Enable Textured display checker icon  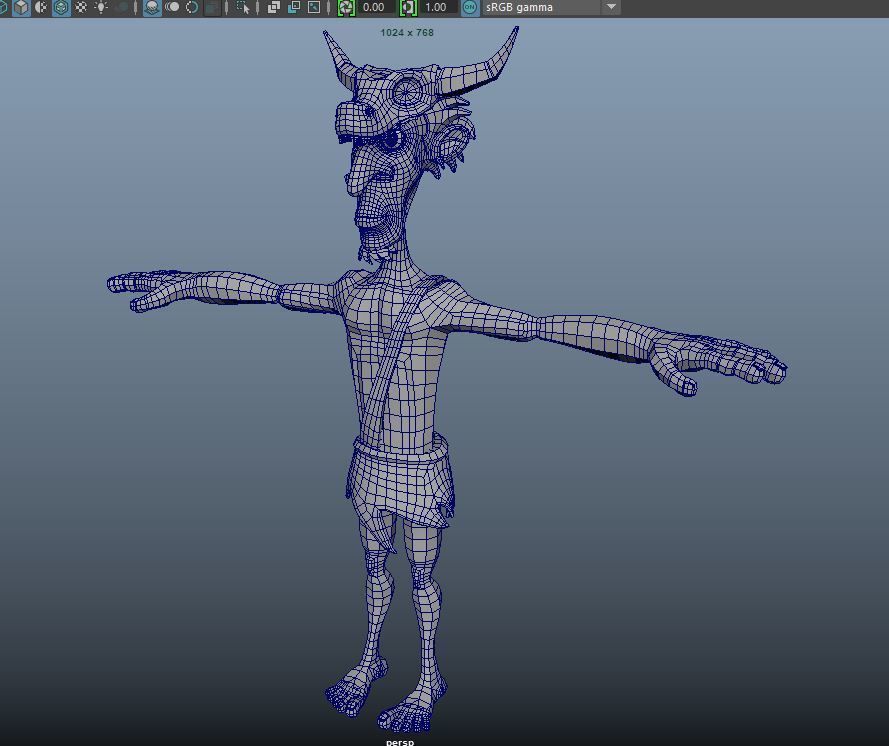[x=81, y=7]
